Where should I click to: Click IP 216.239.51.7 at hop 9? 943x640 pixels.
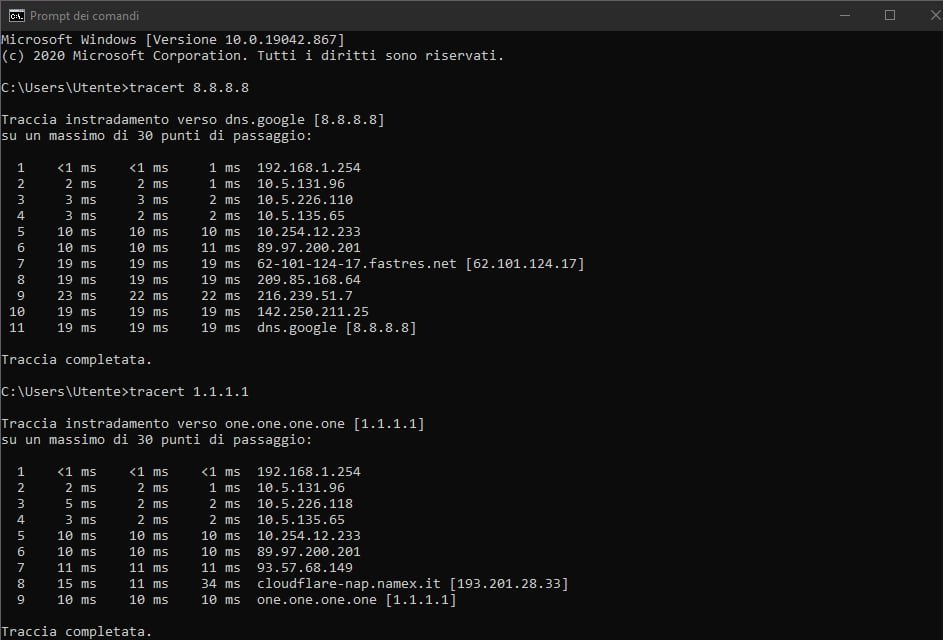pyautogui.click(x=305, y=296)
